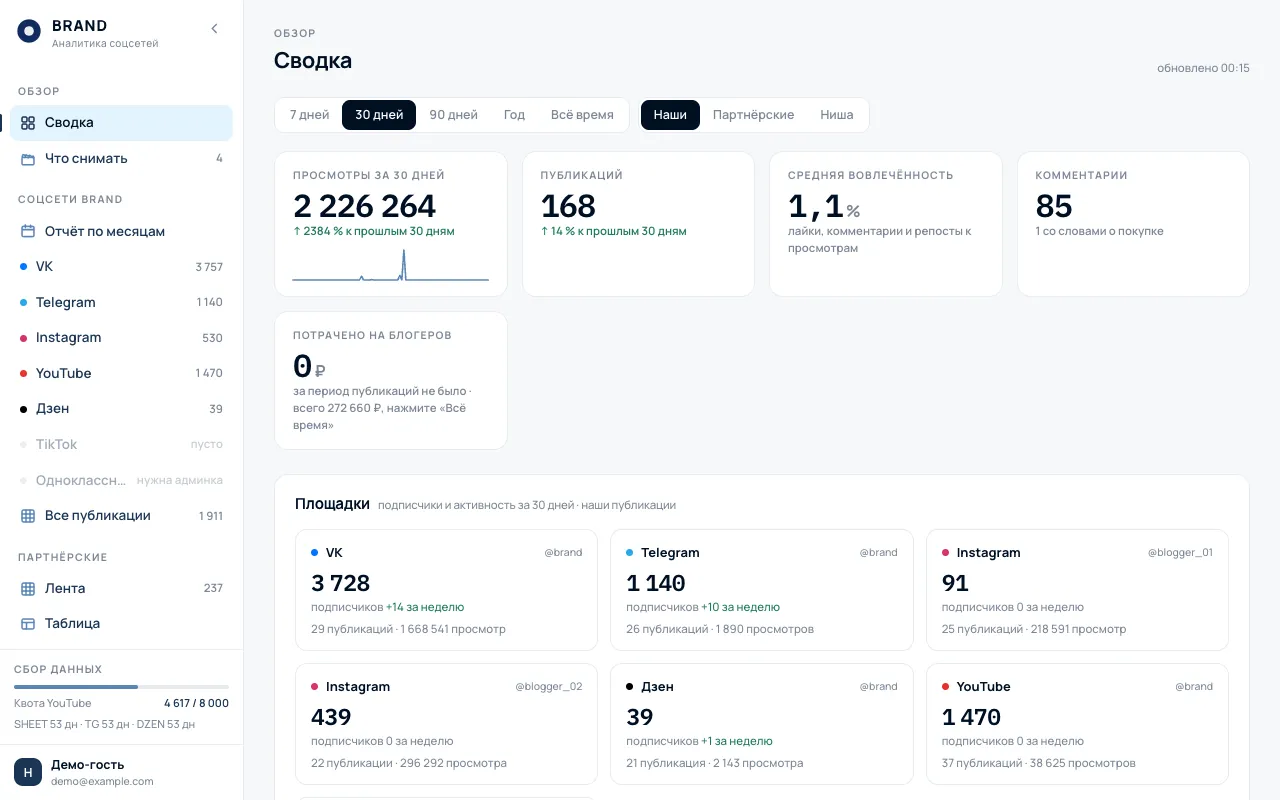
Task: Click the Что снимать folder icon
Action: [x=28, y=159]
